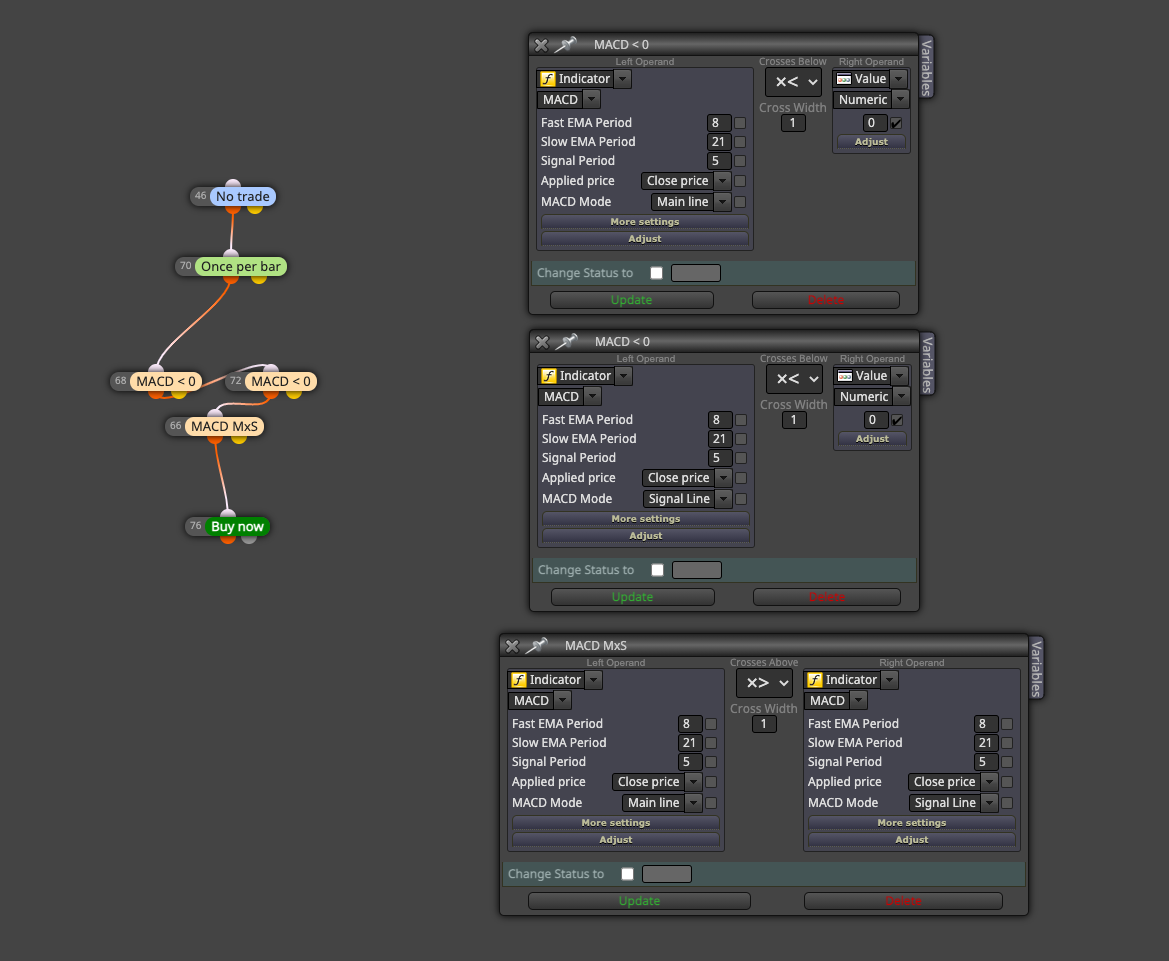Click Delete in the MACD MxS panel
This screenshot has height=961, width=1169.
tap(903, 901)
